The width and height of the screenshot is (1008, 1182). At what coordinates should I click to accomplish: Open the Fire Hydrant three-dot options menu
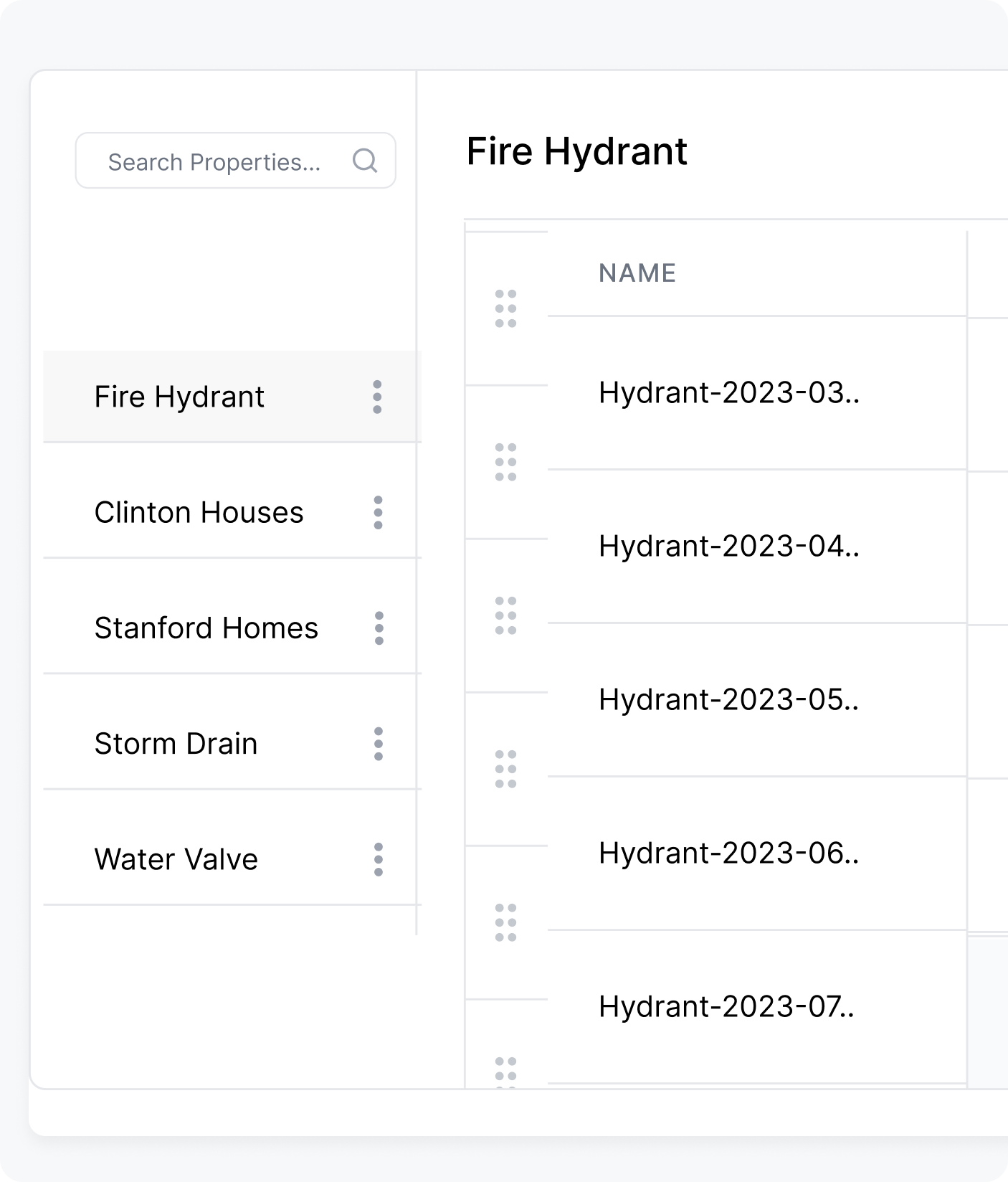click(377, 397)
